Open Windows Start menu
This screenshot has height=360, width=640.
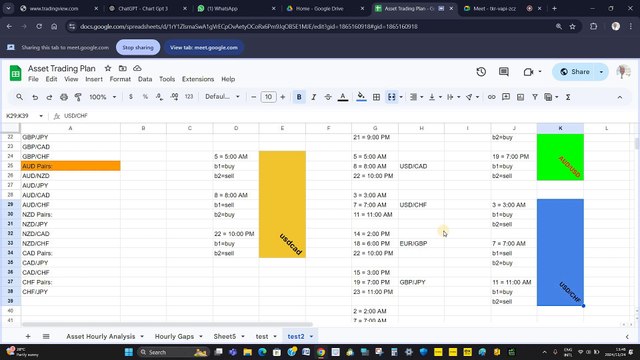tap(129, 352)
